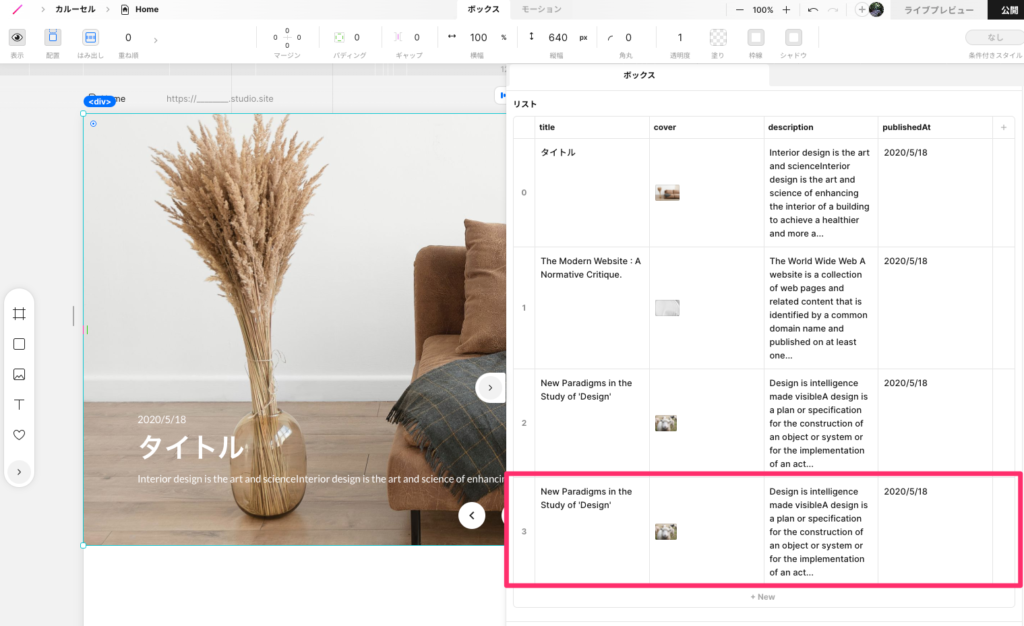Open row 0 cover thumbnail
The height and width of the screenshot is (626, 1024).
tap(667, 193)
